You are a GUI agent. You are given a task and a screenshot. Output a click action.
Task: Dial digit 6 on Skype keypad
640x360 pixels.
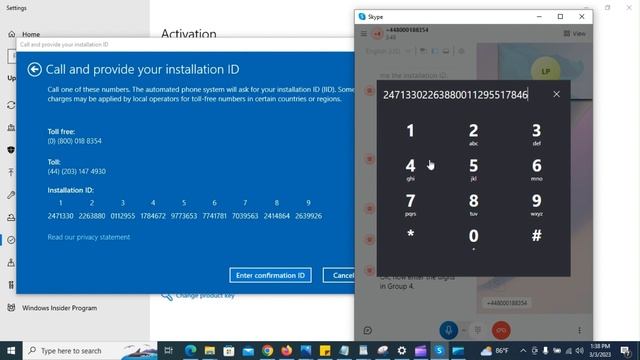coord(536,169)
